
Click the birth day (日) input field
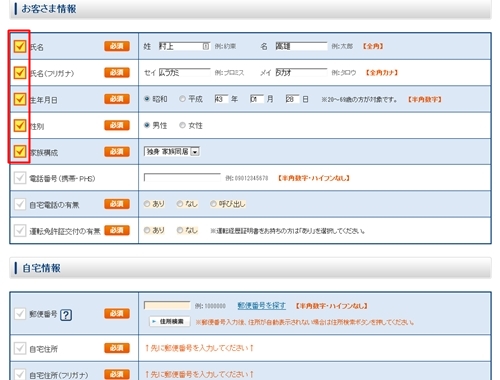coord(292,99)
